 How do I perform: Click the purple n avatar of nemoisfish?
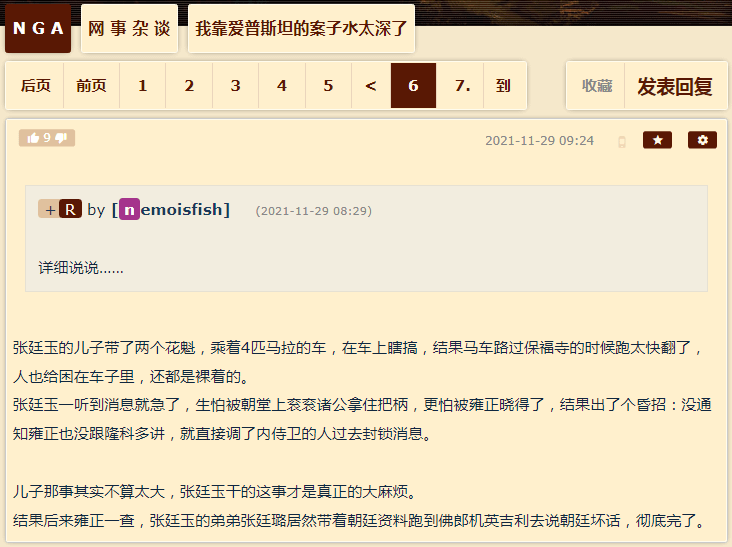pyautogui.click(x=129, y=210)
